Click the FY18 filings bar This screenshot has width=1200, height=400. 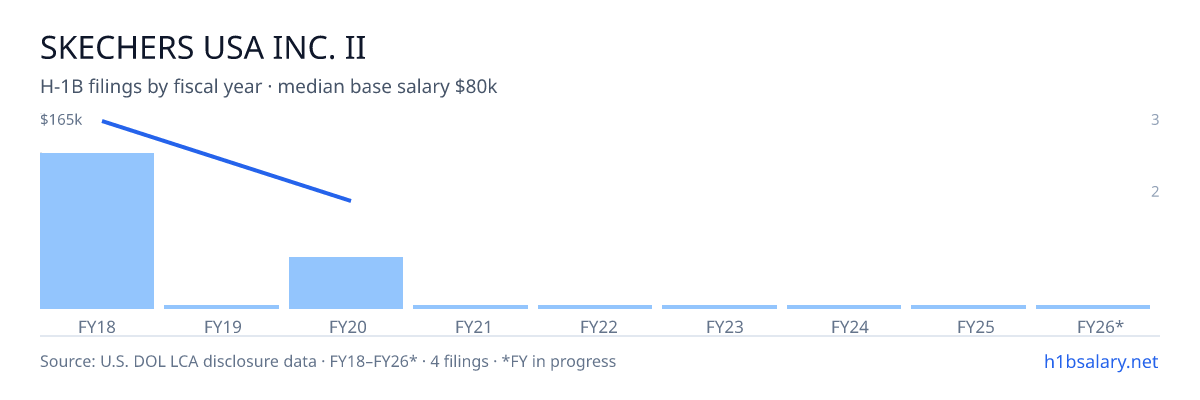97,231
